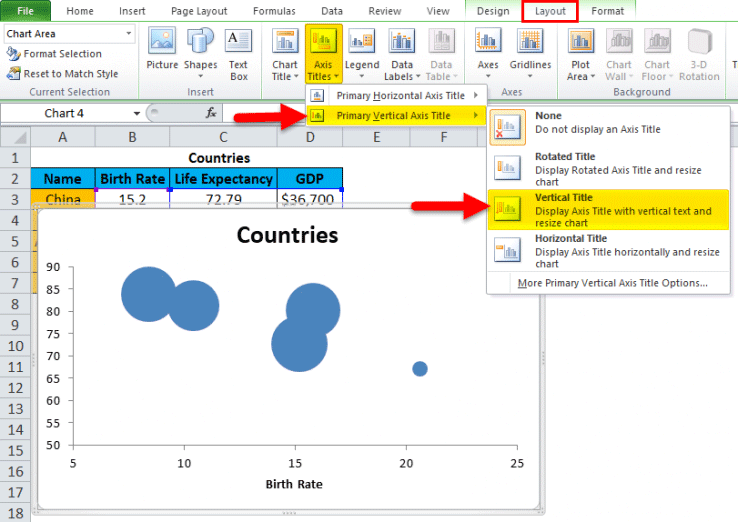Click the insert function fx icon
738x522 pixels.
pos(211,113)
